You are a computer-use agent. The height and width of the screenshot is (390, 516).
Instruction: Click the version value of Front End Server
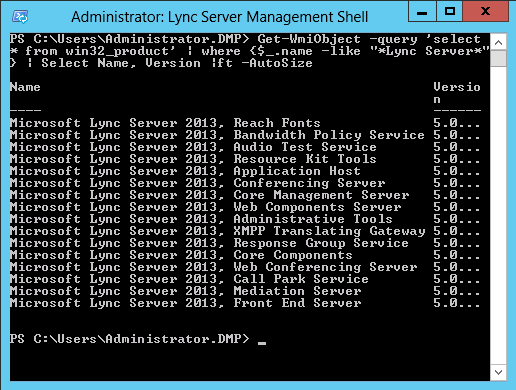(457, 303)
